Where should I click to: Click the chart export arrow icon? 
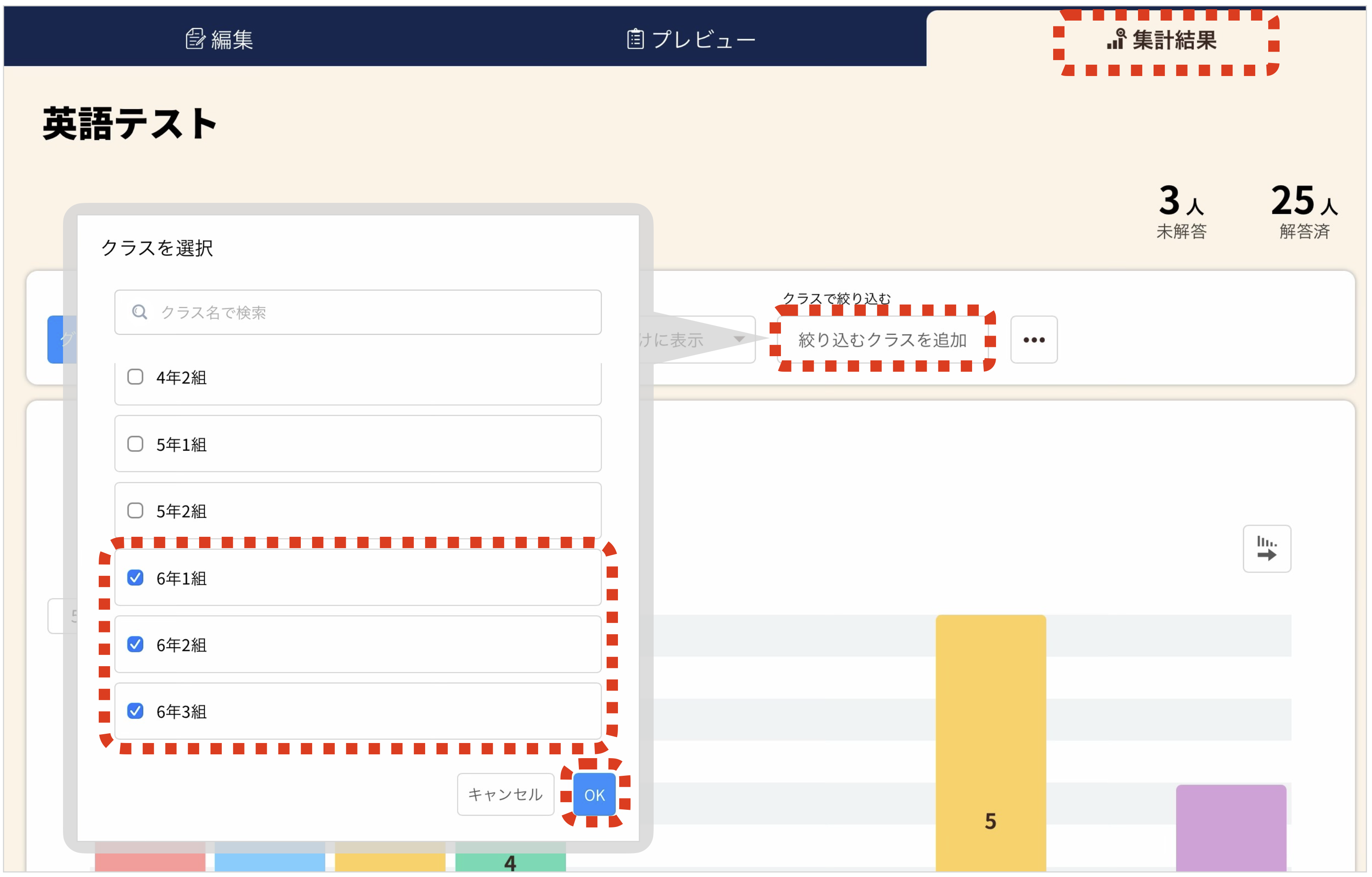click(1266, 549)
